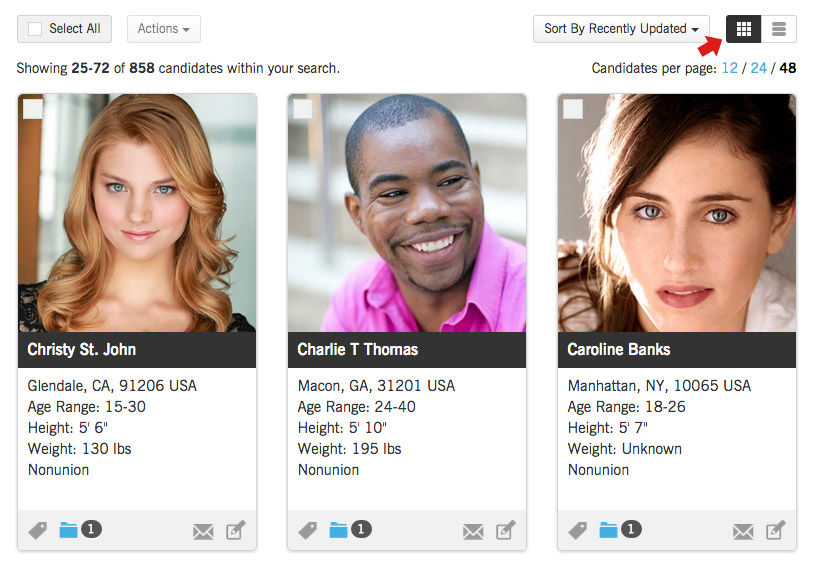Open folder icon on Charlie T Thomas card
814x570 pixels.
click(x=338, y=530)
